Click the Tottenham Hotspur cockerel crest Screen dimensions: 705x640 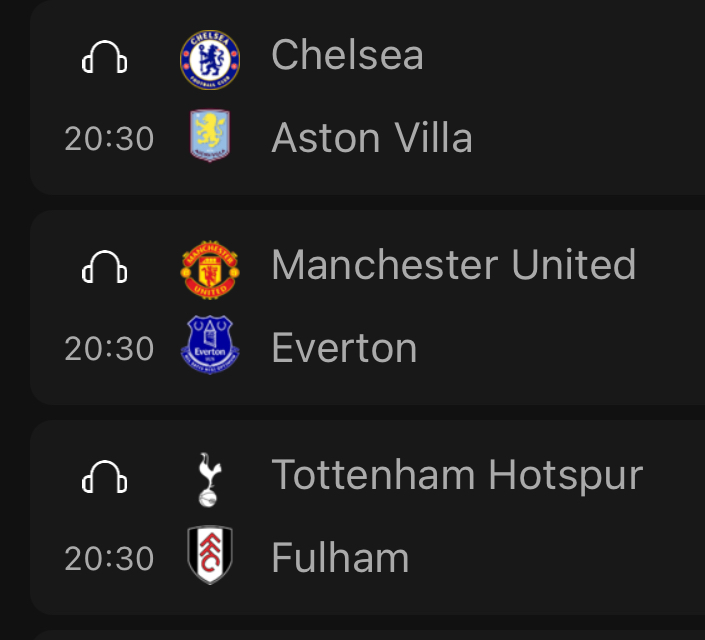point(209,480)
